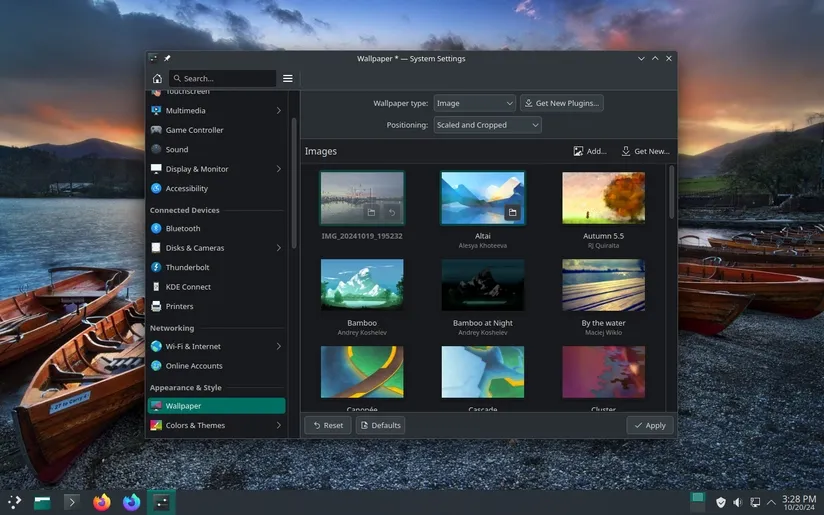Viewport: 824px width, 515px height.
Task: Click the virtual desktop pager in taskbar
Action: point(697,502)
